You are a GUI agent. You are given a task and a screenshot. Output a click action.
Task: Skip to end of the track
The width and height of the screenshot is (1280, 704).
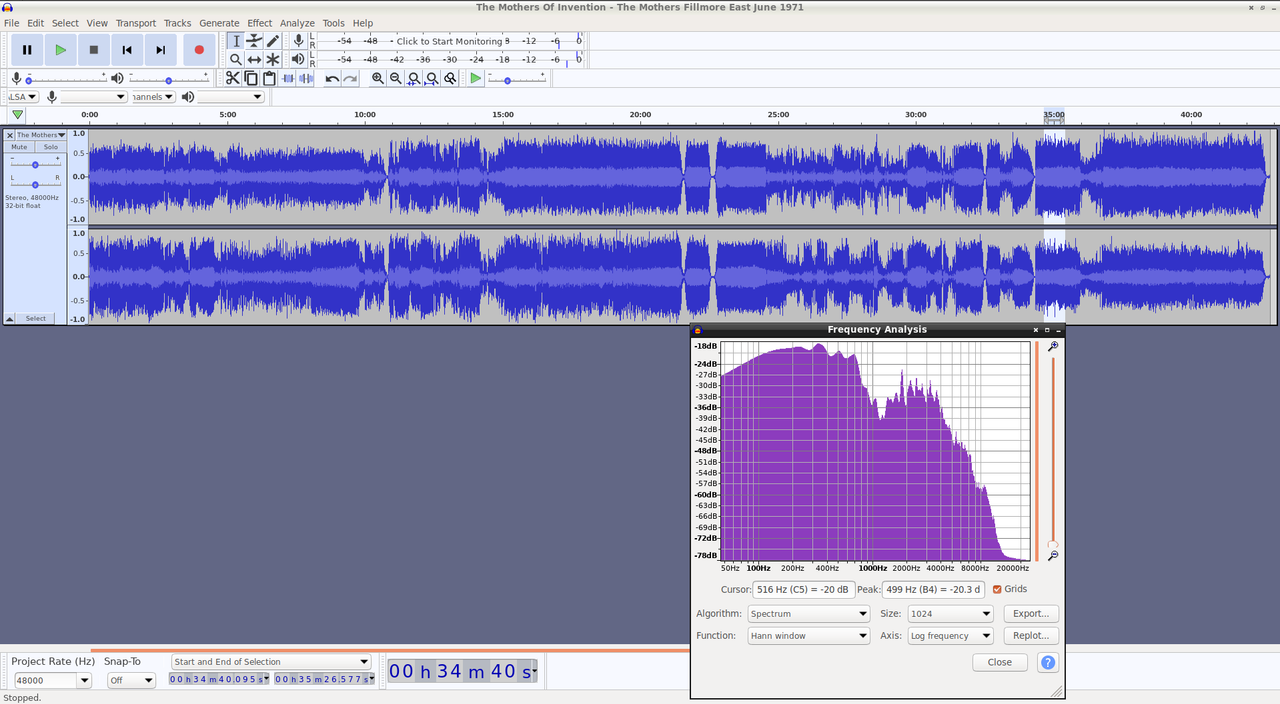(160, 49)
